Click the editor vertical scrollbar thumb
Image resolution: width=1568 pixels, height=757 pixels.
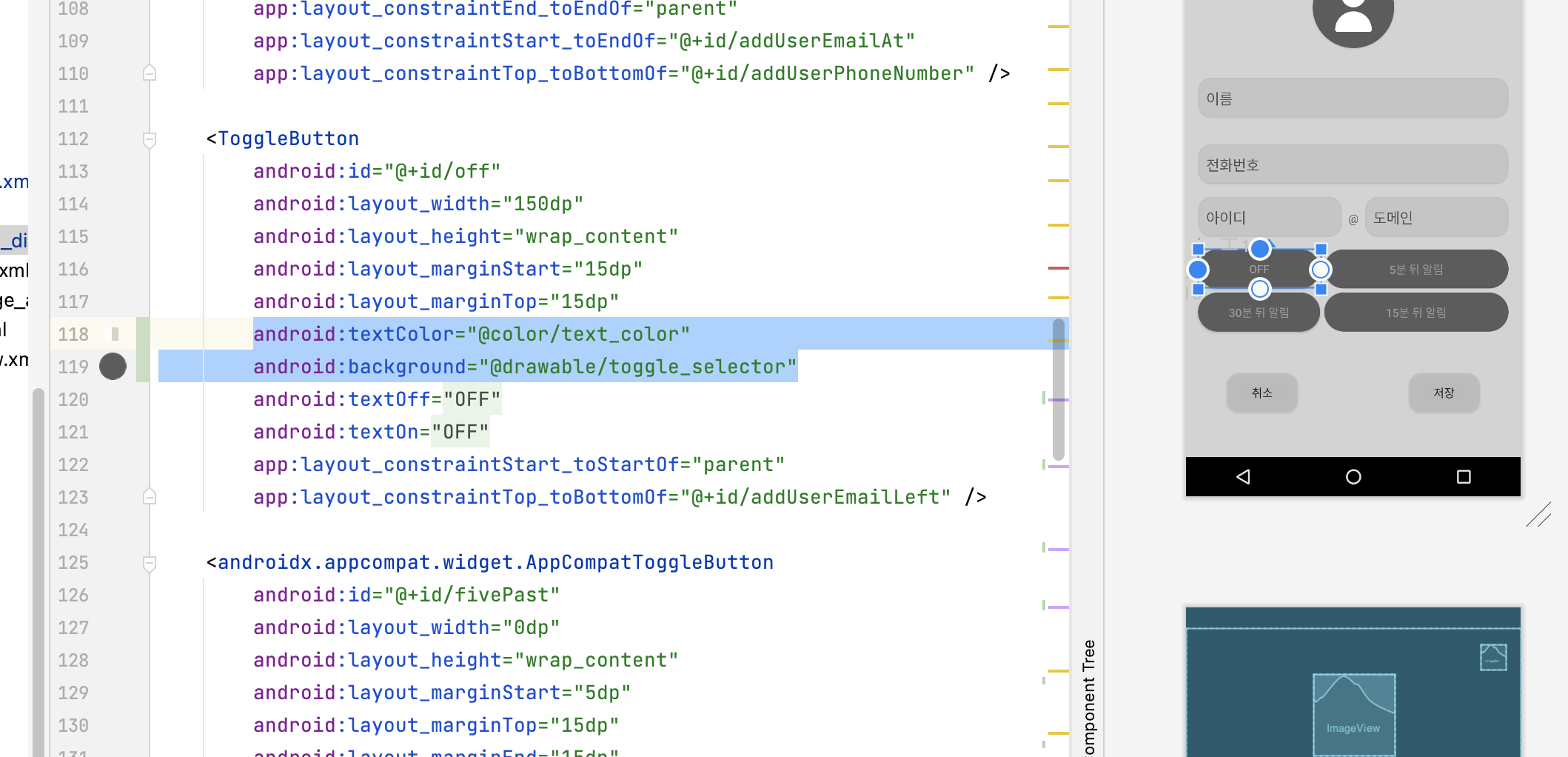pos(1059,390)
